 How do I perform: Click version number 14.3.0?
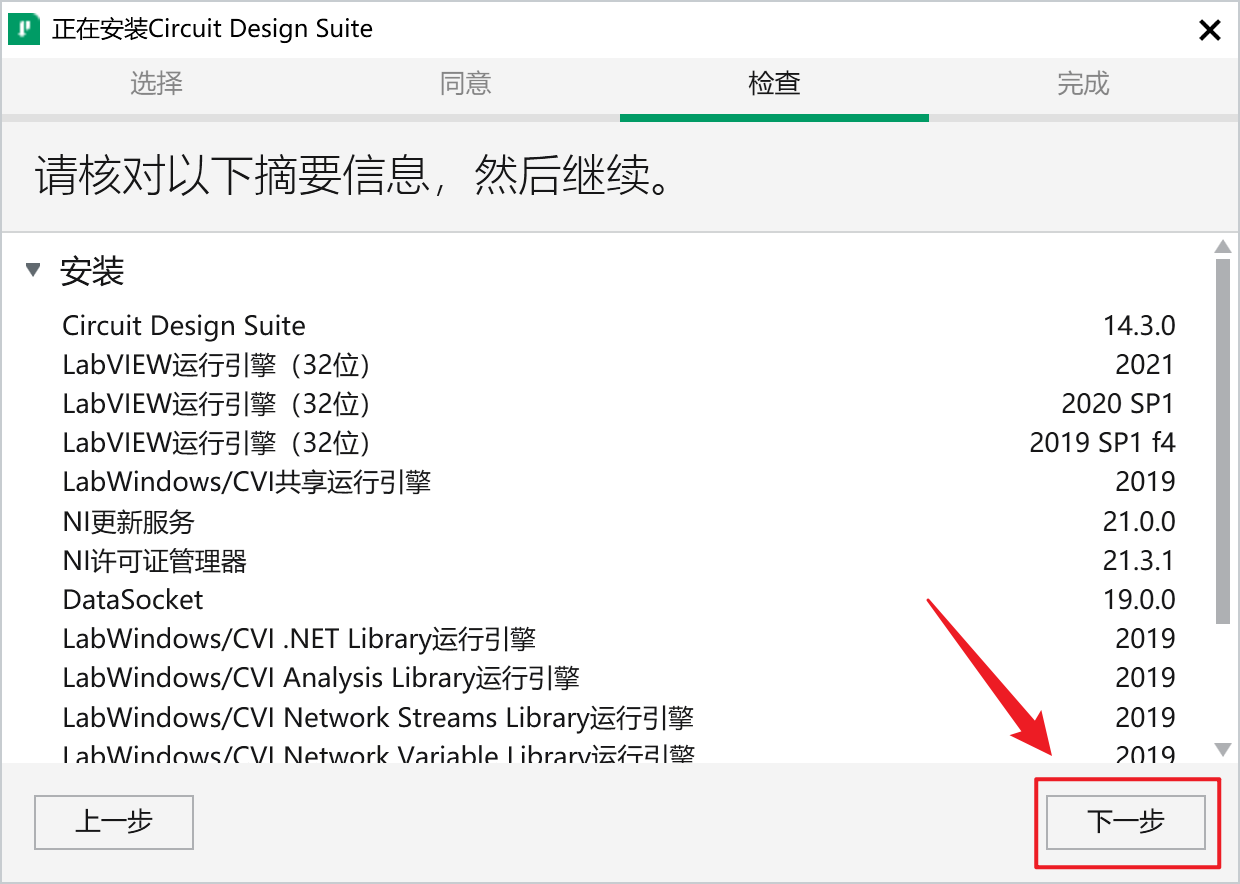tap(1139, 326)
